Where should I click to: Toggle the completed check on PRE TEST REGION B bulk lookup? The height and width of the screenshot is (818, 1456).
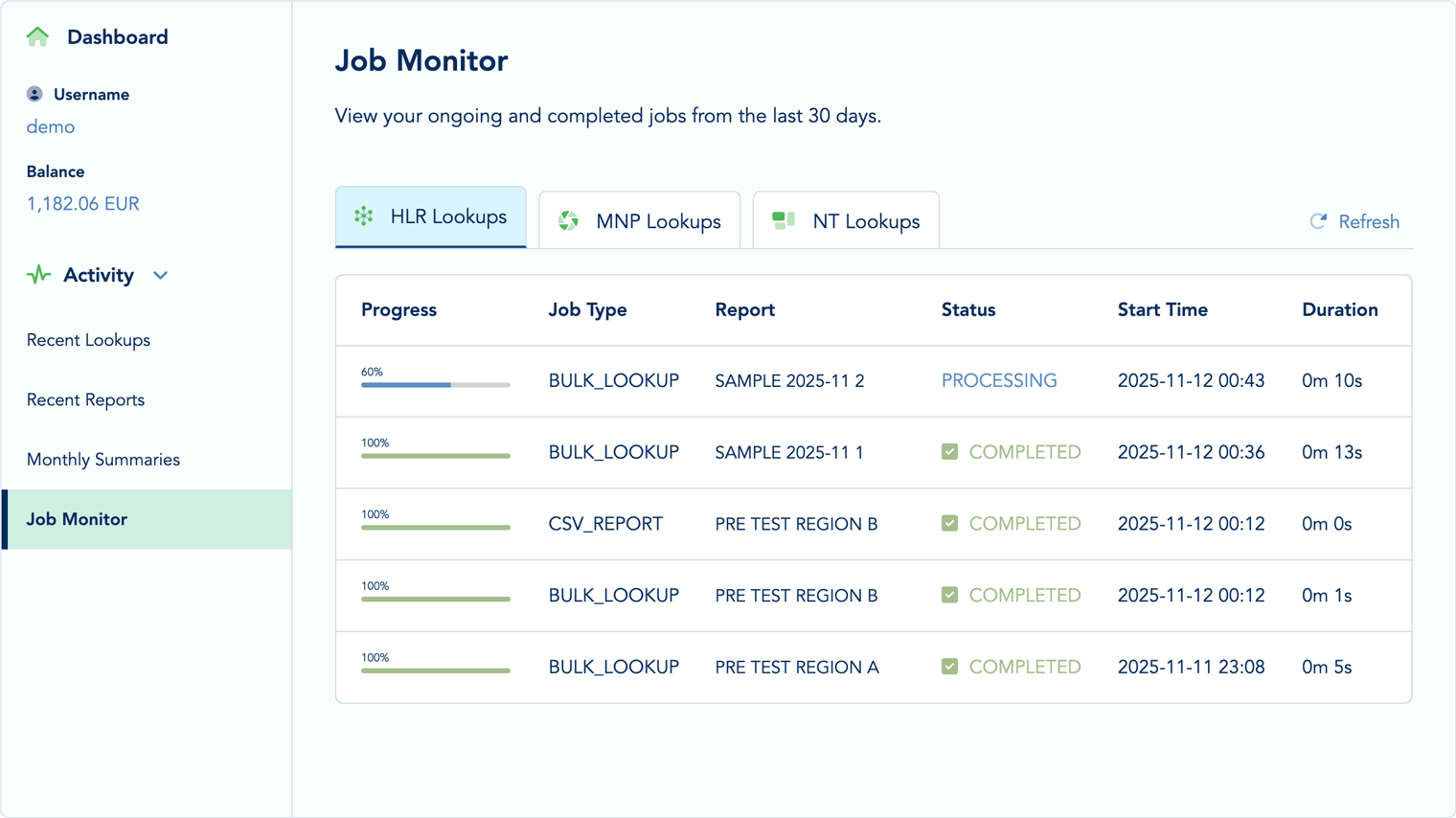(x=949, y=595)
